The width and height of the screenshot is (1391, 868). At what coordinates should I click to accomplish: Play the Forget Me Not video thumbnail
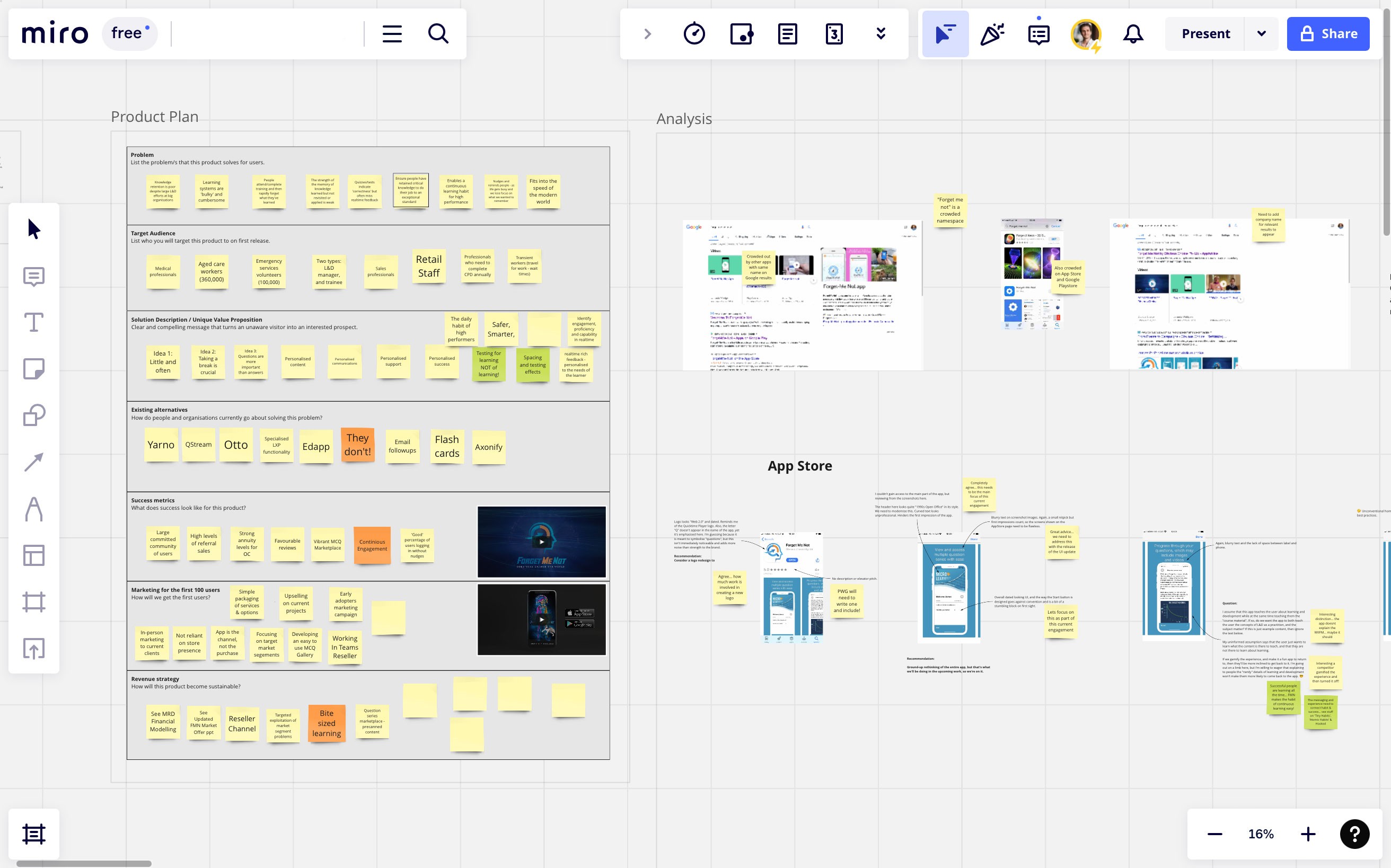[542, 542]
